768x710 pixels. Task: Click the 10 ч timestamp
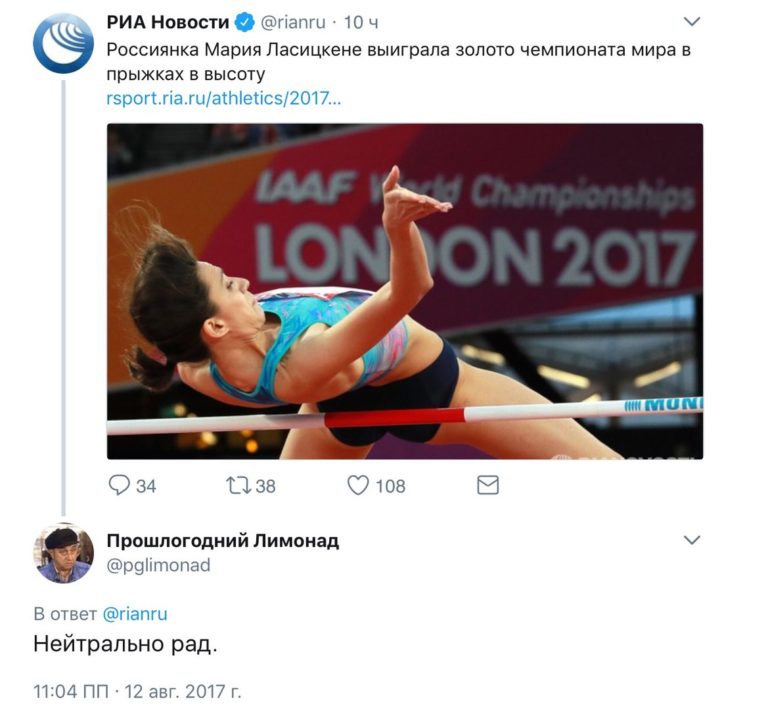click(x=361, y=23)
